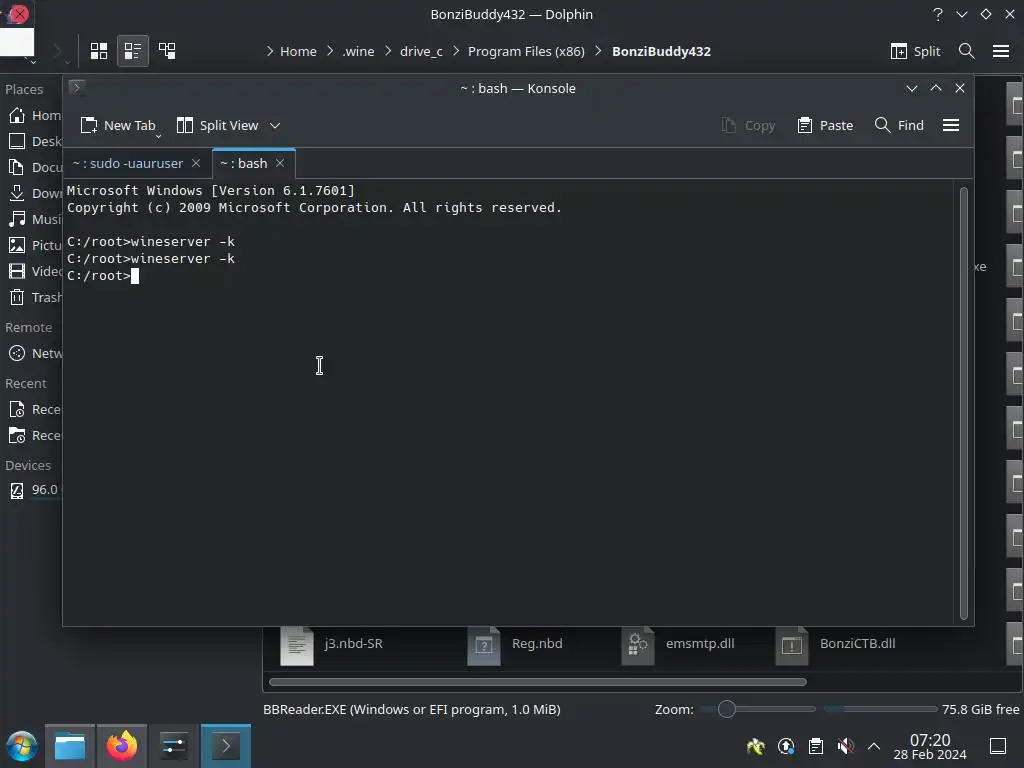
Task: Open Split View dropdown arrow
Action: pos(275,125)
